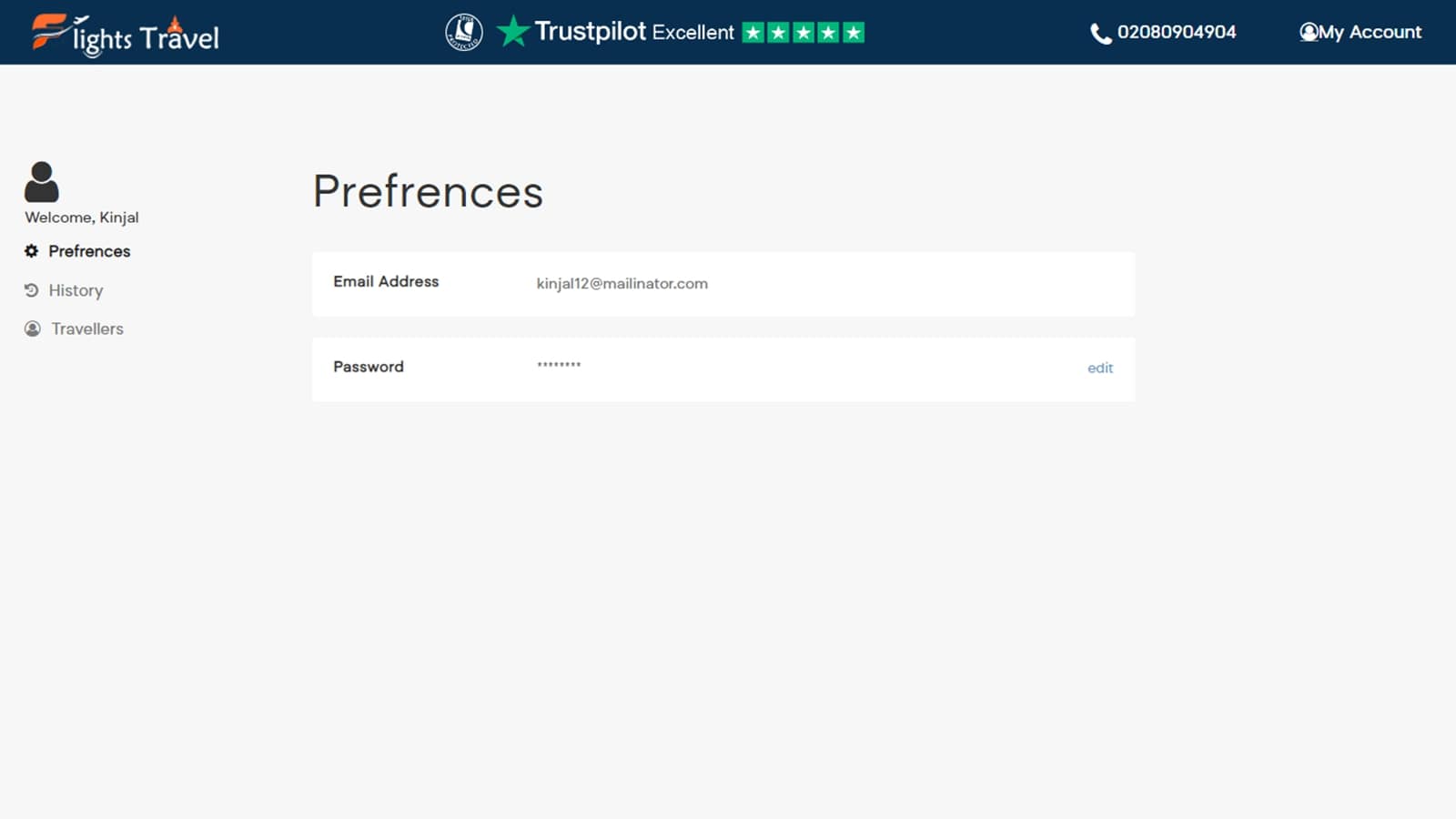The height and width of the screenshot is (819, 1456).
Task: Open the Prefrences sidebar item
Action: (89, 251)
